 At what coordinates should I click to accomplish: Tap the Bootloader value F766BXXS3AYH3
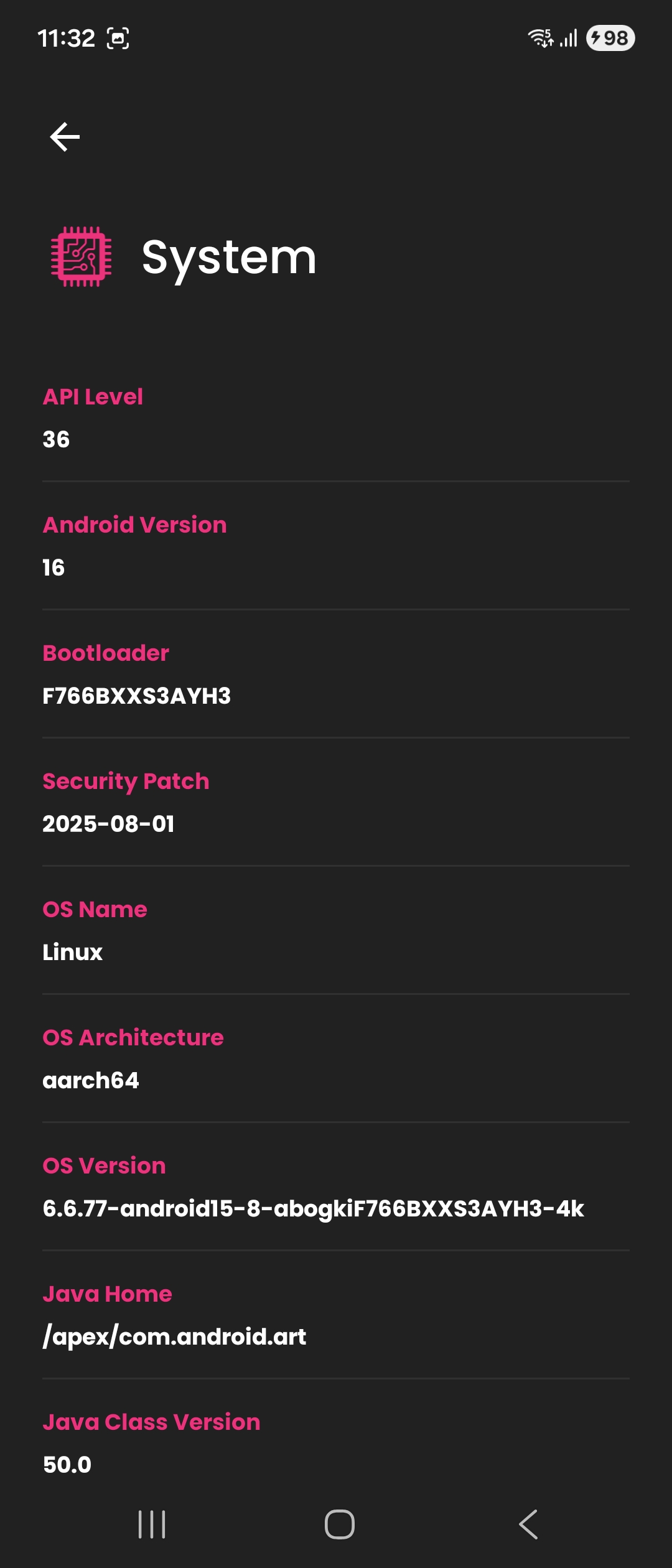click(137, 696)
